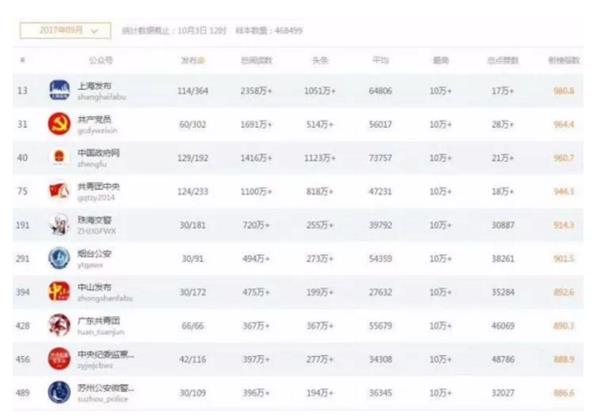Click the 1416万+ total reads value
This screenshot has height=420, width=600.
256,158
